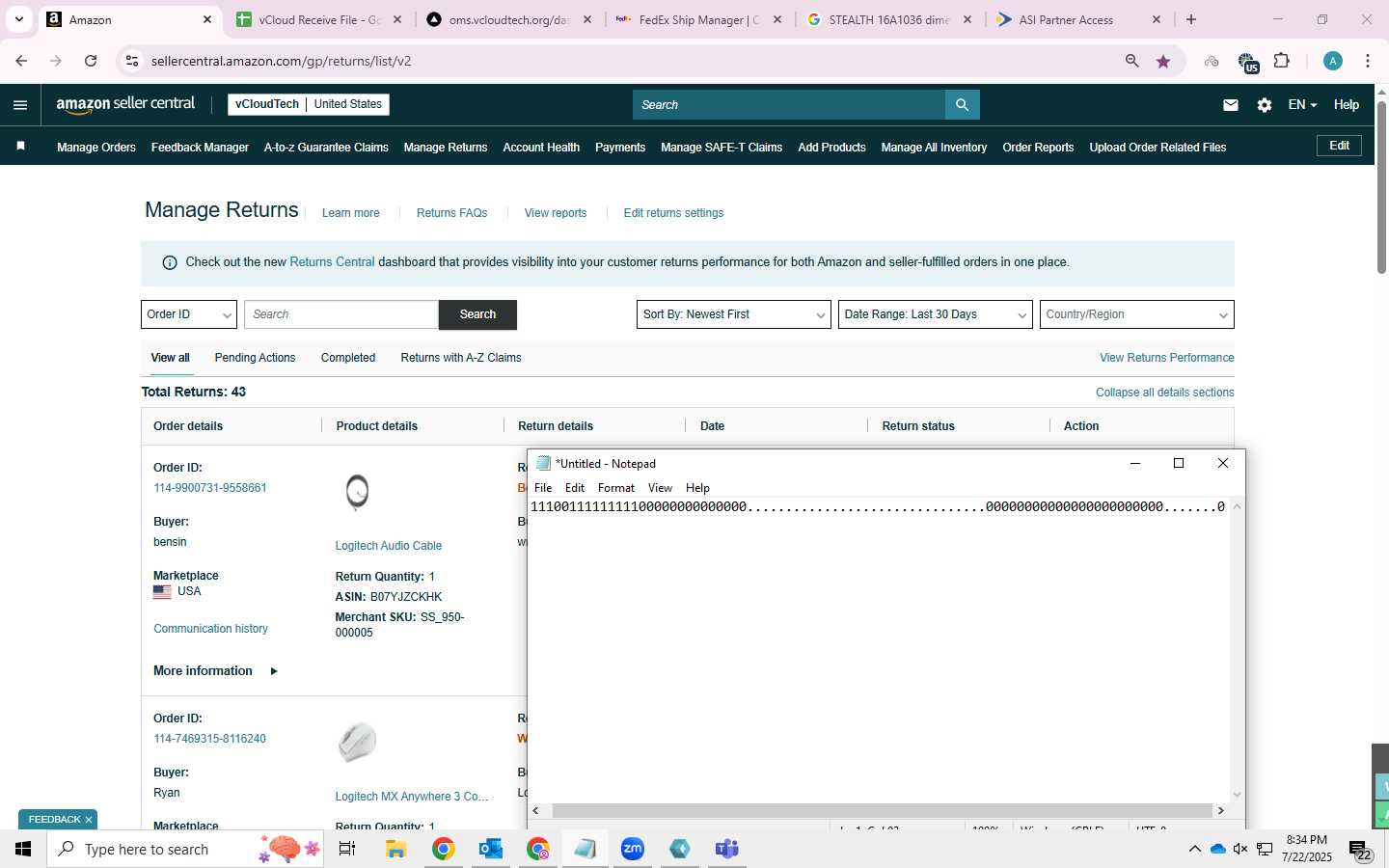
Task: Click in the returns Search input field
Action: click(x=341, y=314)
